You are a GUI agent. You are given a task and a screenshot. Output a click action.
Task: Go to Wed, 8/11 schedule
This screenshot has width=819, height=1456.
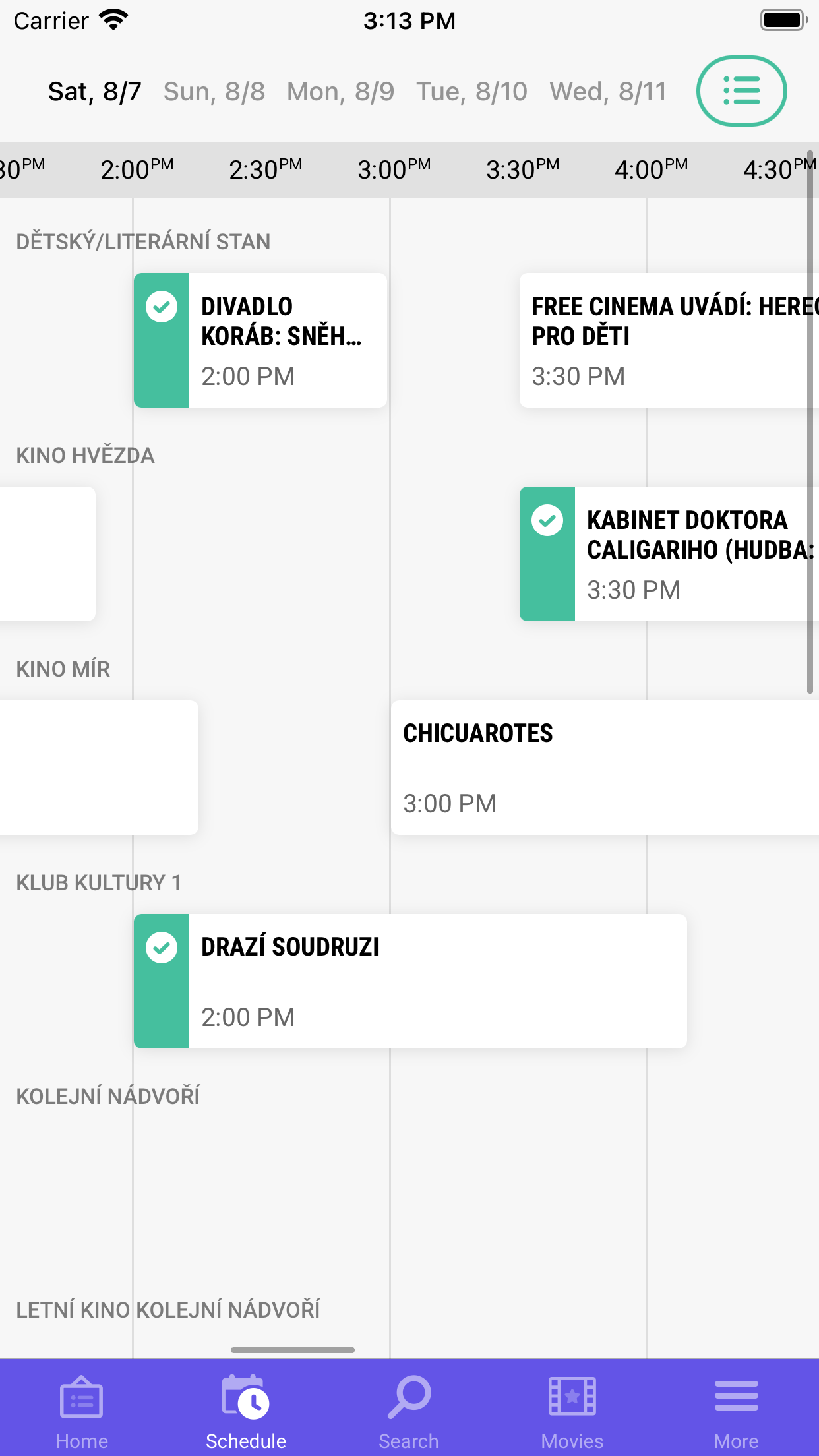click(608, 92)
